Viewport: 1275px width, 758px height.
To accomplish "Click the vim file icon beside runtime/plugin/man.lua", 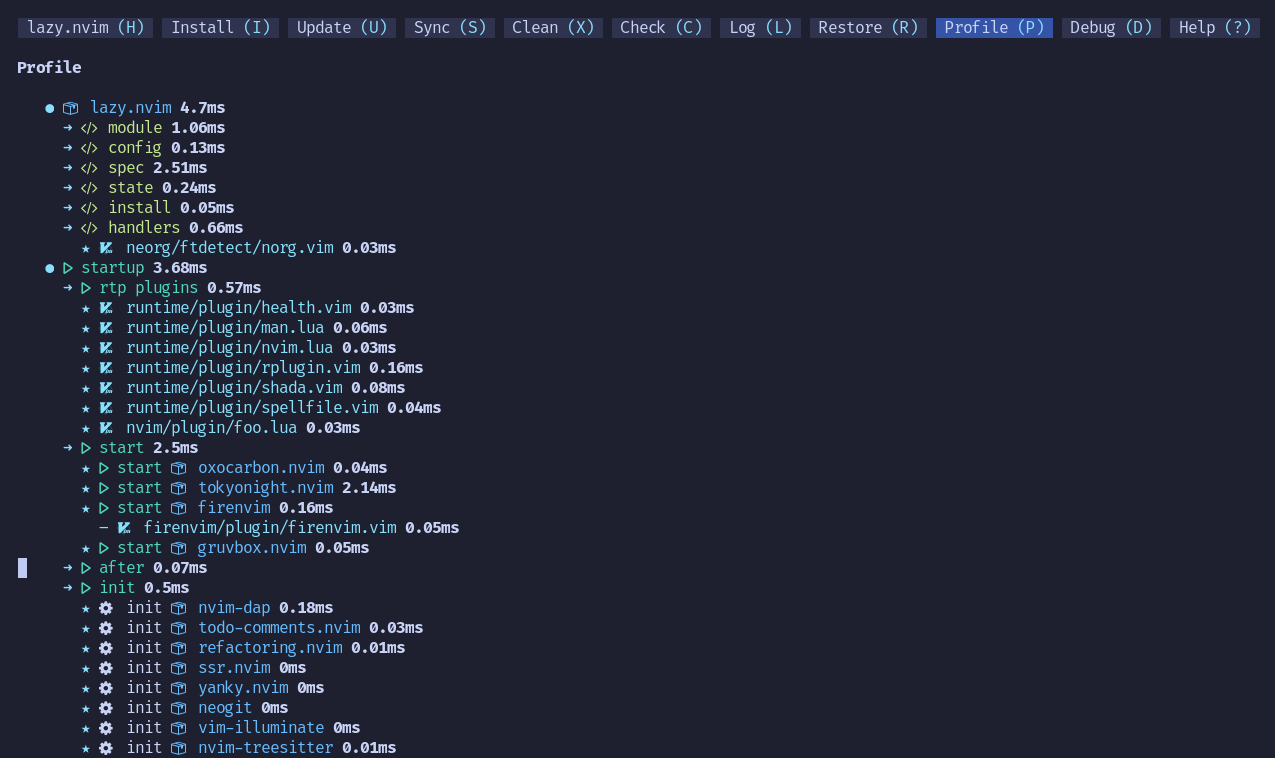I will click(x=106, y=328).
